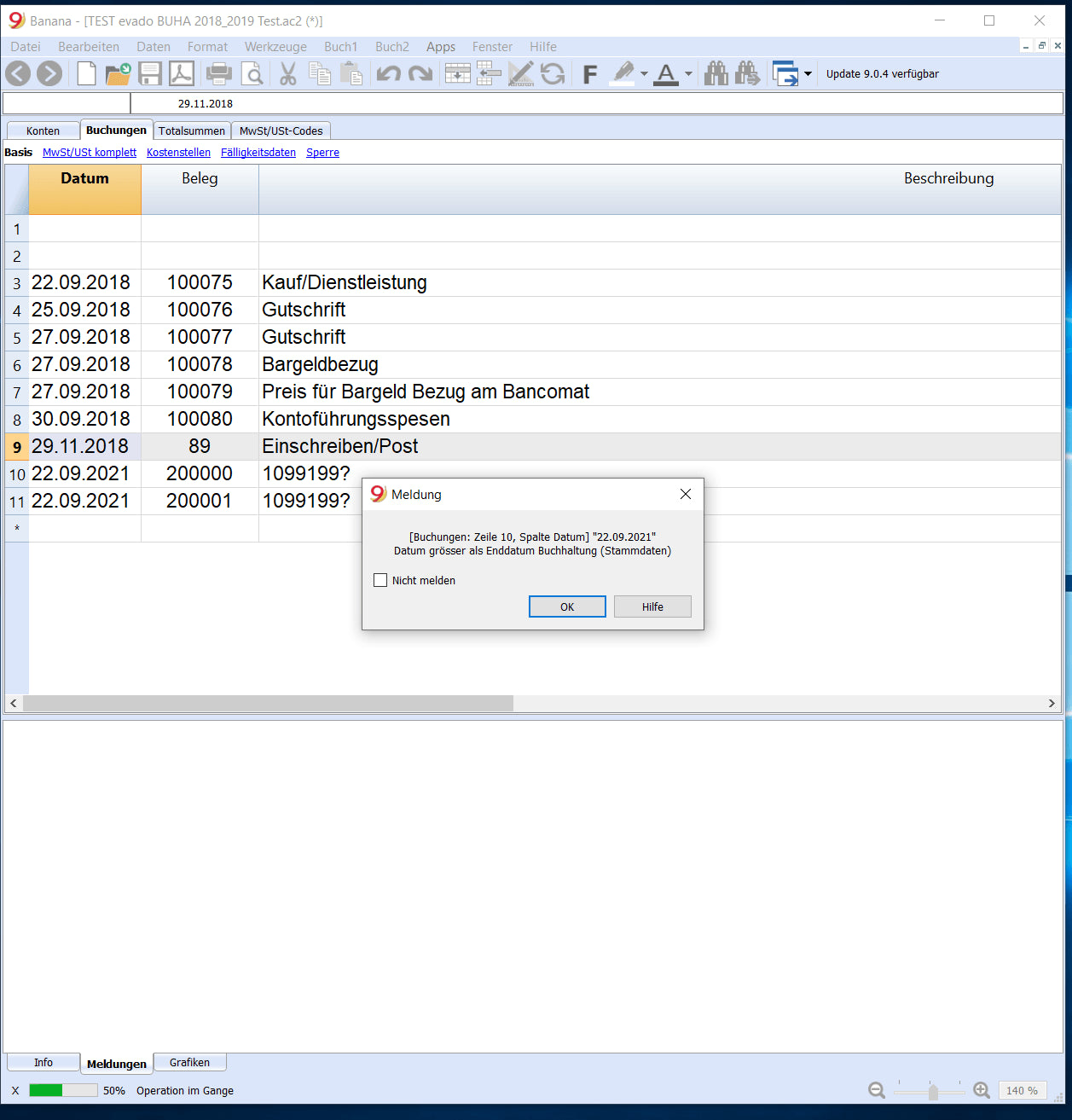This screenshot has width=1072, height=1120.
Task: Click the new file icon in toolbar
Action: [86, 74]
